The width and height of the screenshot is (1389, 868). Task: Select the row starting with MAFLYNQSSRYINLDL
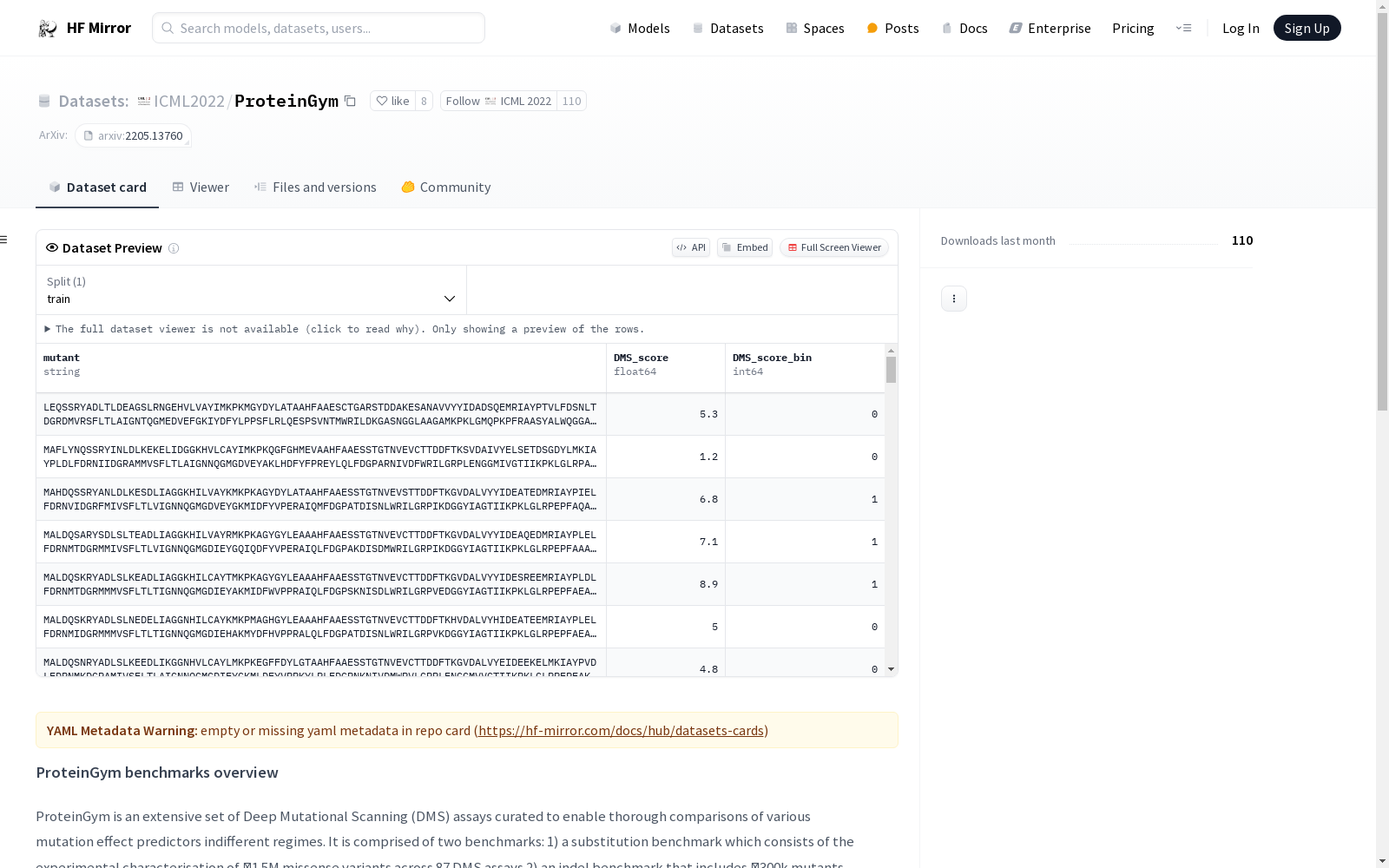460,457
